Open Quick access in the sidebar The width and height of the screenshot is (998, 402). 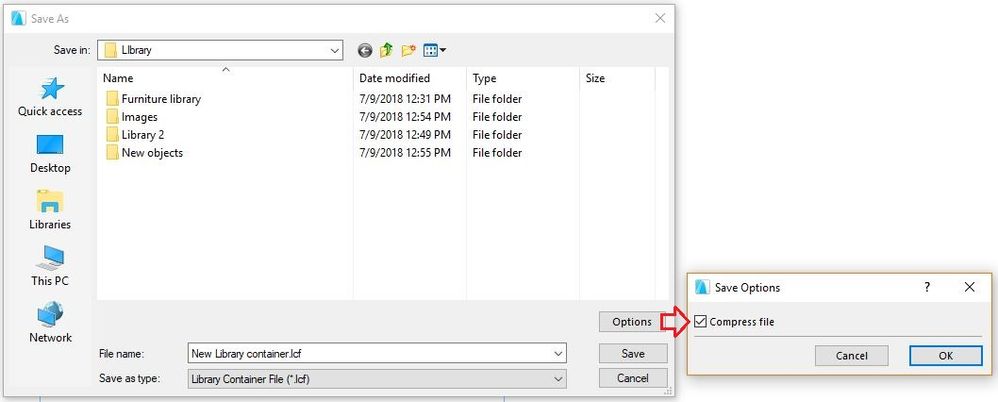(50, 97)
